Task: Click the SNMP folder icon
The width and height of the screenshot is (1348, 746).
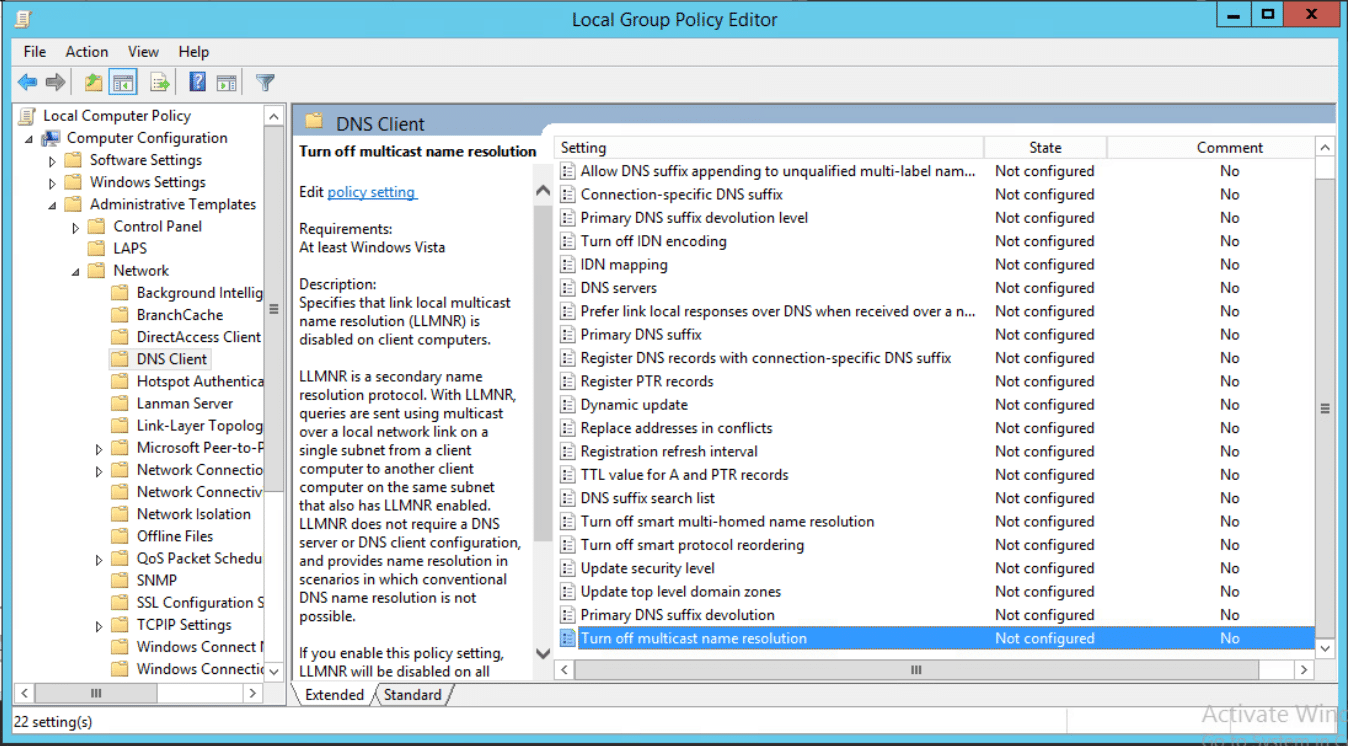Action: (x=120, y=580)
